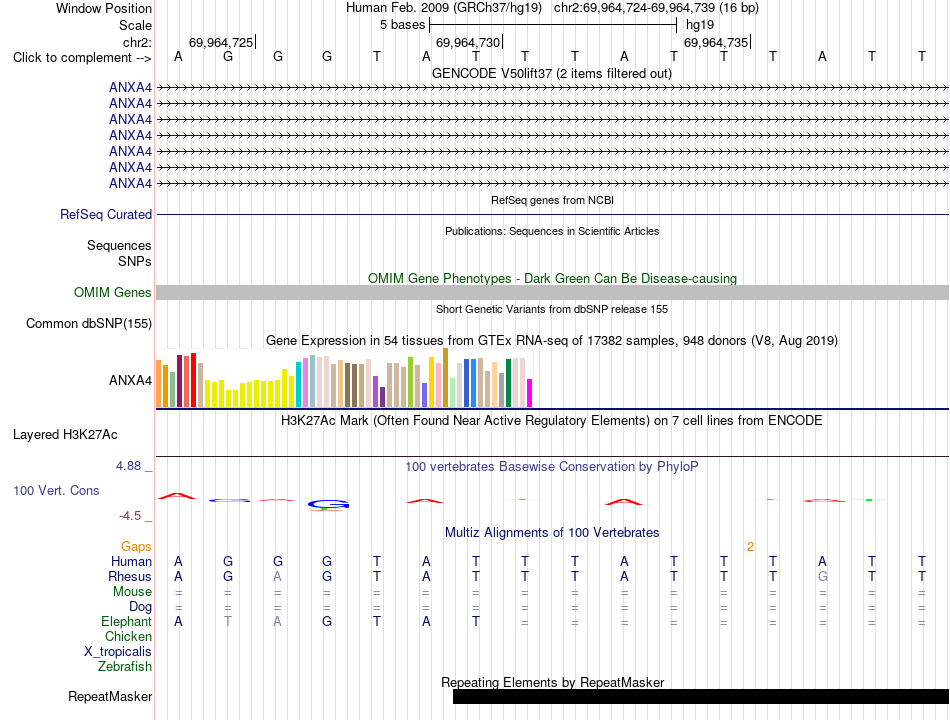Click the ANXA4 label beside the GTEx chart
This screenshot has height=720, width=950.
point(130,381)
